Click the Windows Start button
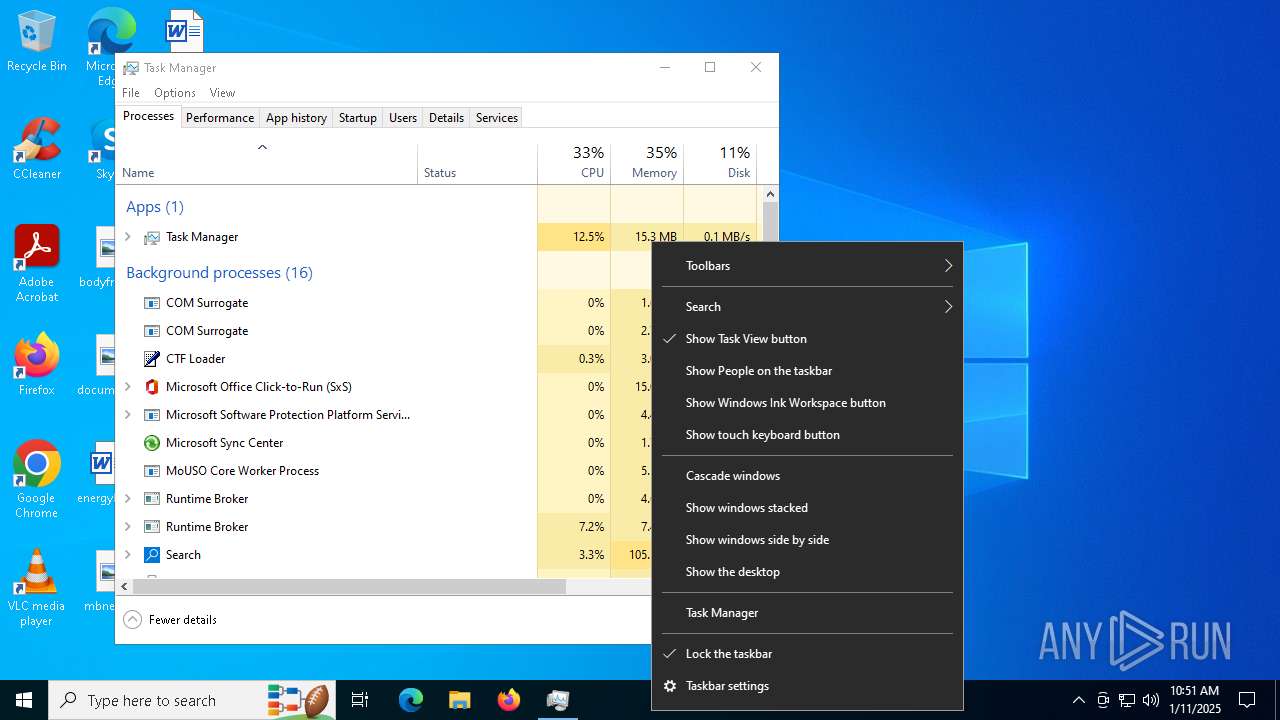This screenshot has width=1280, height=720. [24, 700]
